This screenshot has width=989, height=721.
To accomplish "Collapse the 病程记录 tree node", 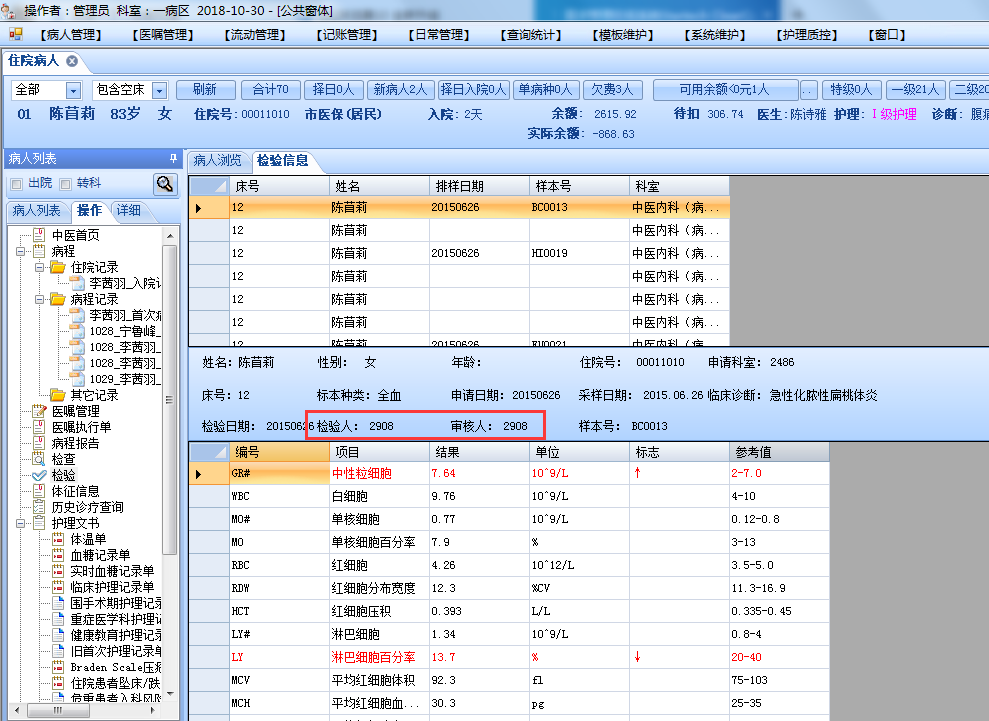I will click(39, 299).
